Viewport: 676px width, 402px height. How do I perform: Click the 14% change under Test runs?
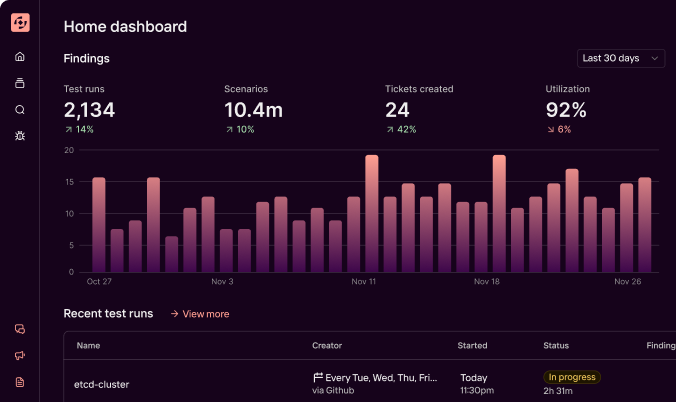[84, 129]
